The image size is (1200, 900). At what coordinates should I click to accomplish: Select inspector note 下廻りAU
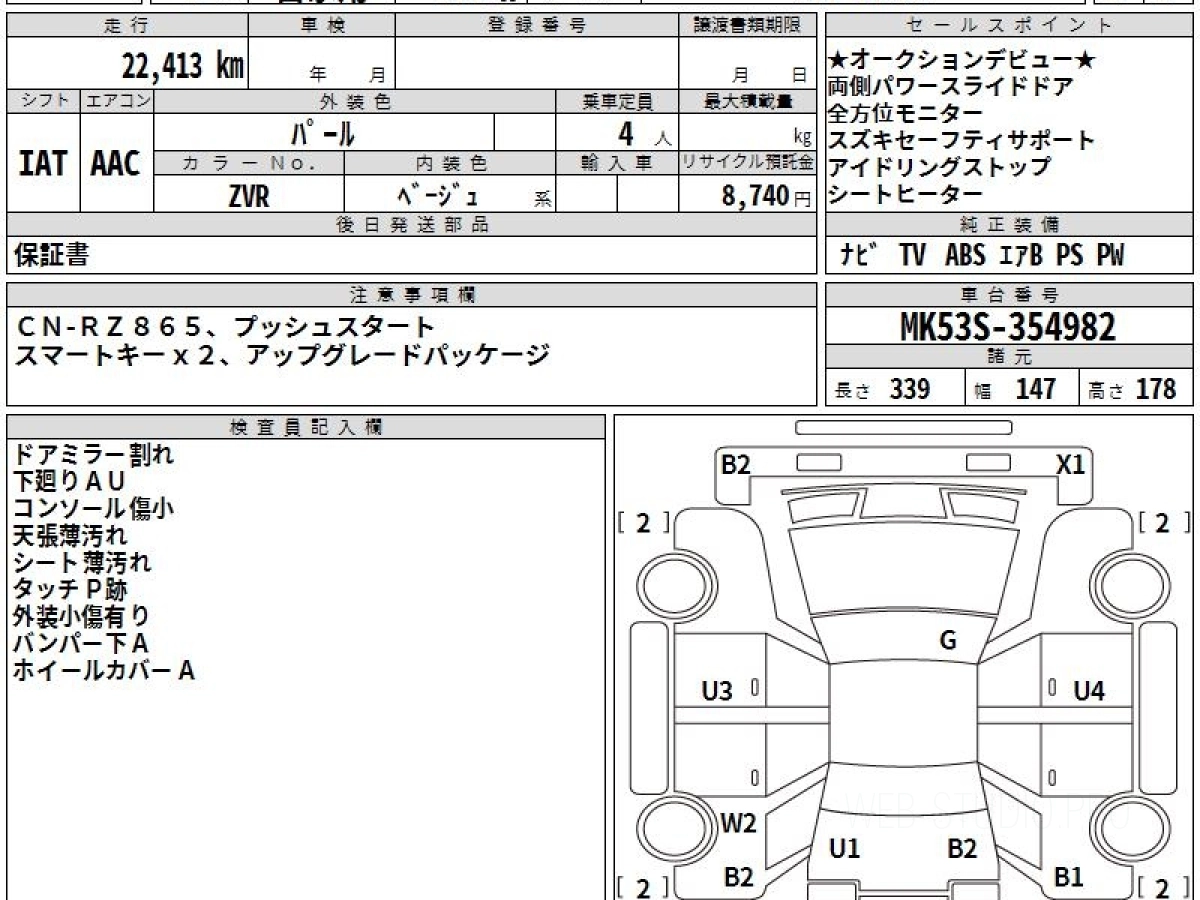(69, 482)
